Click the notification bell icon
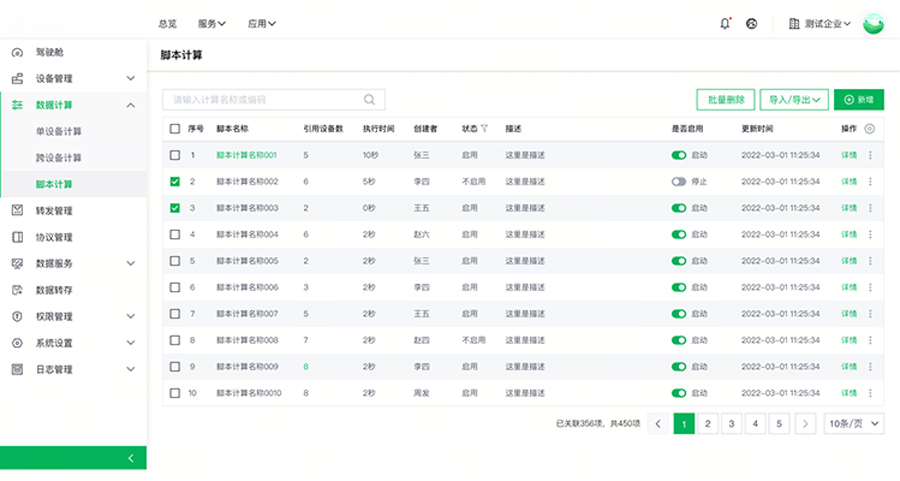Screen dimensions: 900x481 tap(725, 24)
